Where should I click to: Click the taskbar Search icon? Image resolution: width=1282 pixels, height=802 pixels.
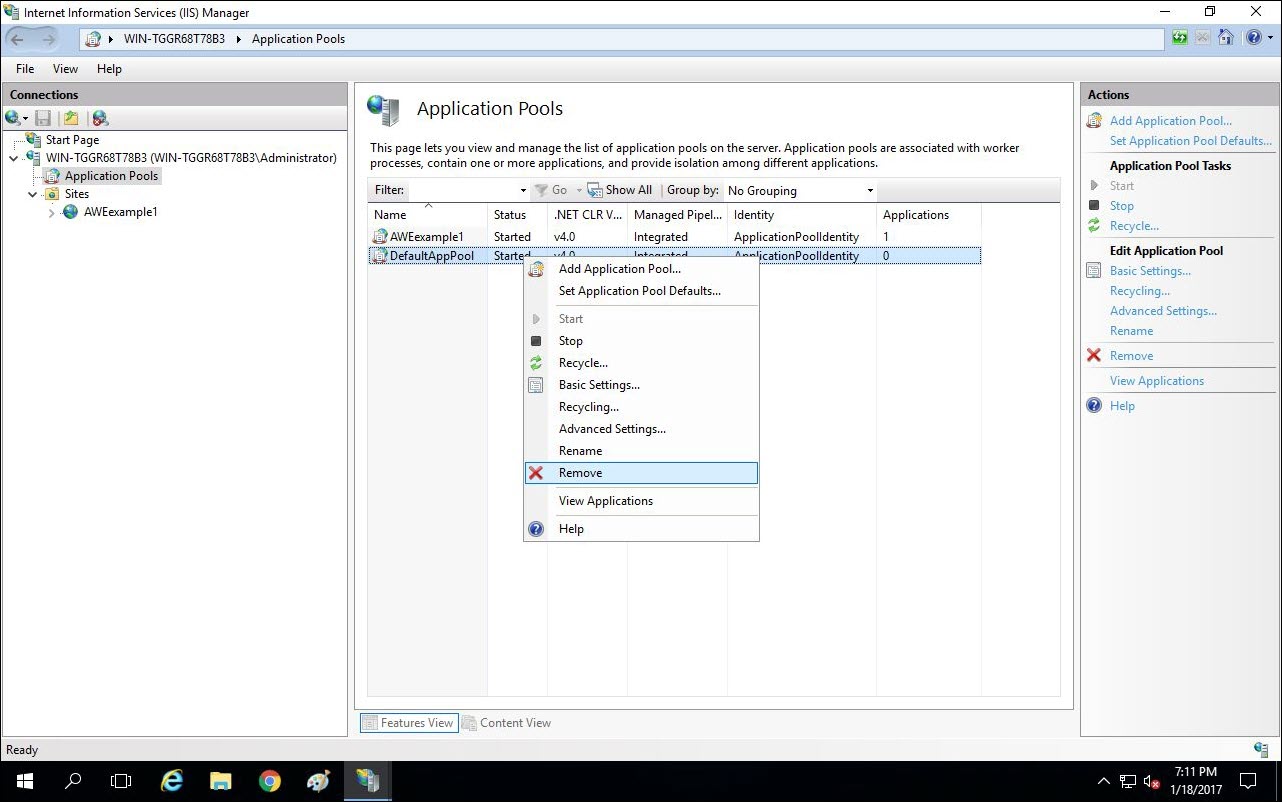click(72, 781)
